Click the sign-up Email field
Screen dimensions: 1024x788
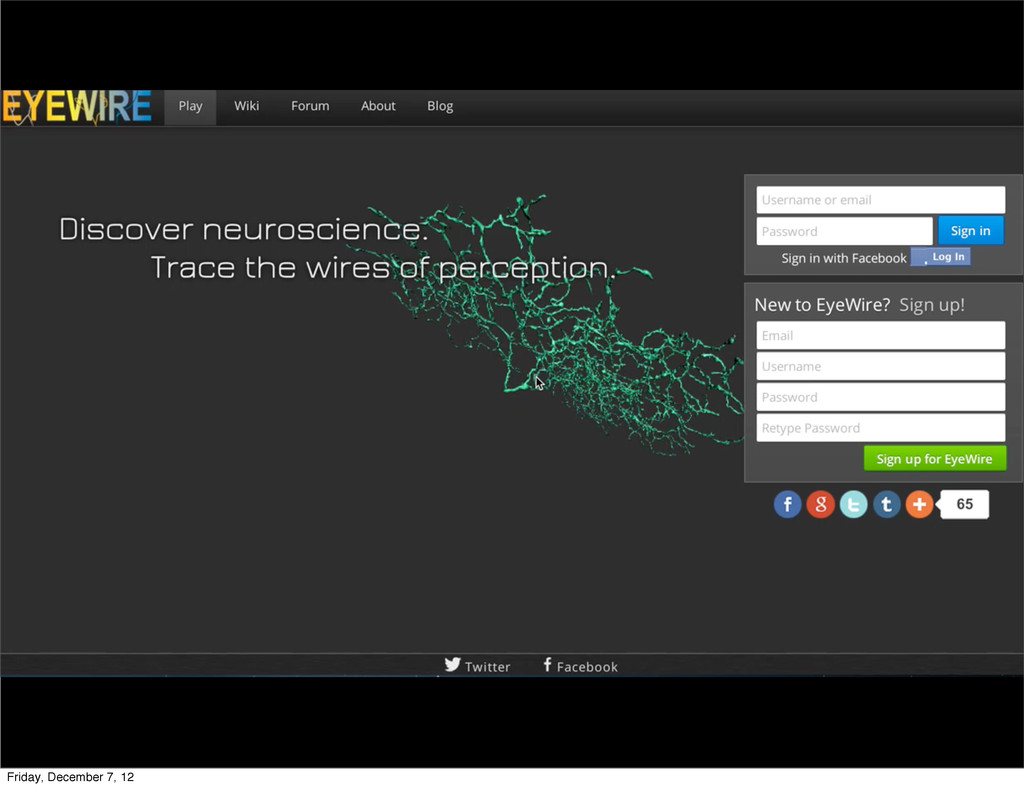click(x=880, y=336)
